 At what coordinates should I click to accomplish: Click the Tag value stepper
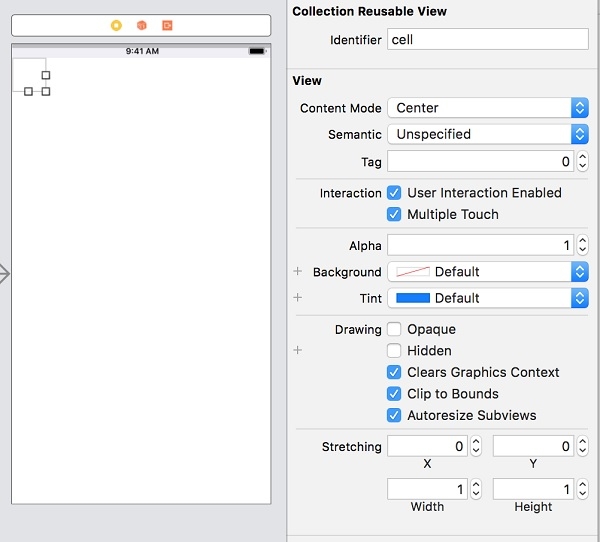(582, 161)
